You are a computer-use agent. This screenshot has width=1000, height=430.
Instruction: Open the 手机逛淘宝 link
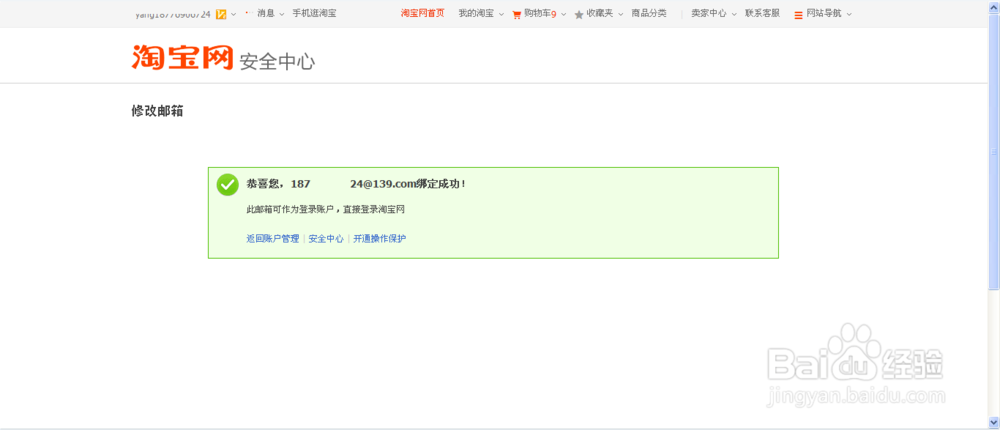tap(314, 13)
